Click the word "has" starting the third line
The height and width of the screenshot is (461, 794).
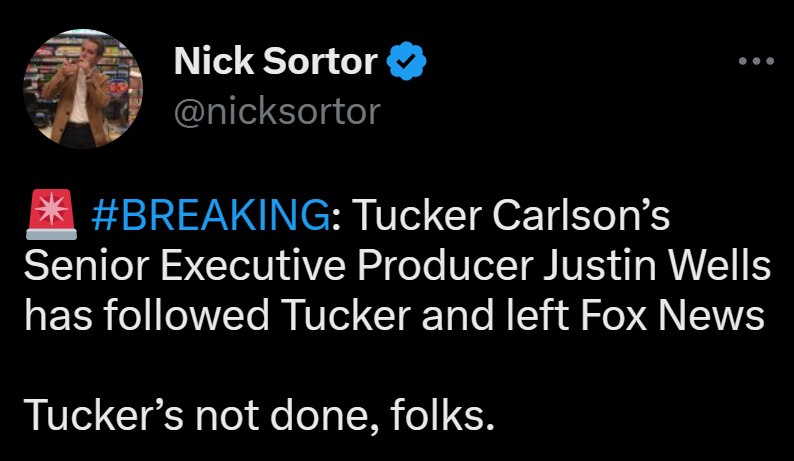click(x=53, y=316)
